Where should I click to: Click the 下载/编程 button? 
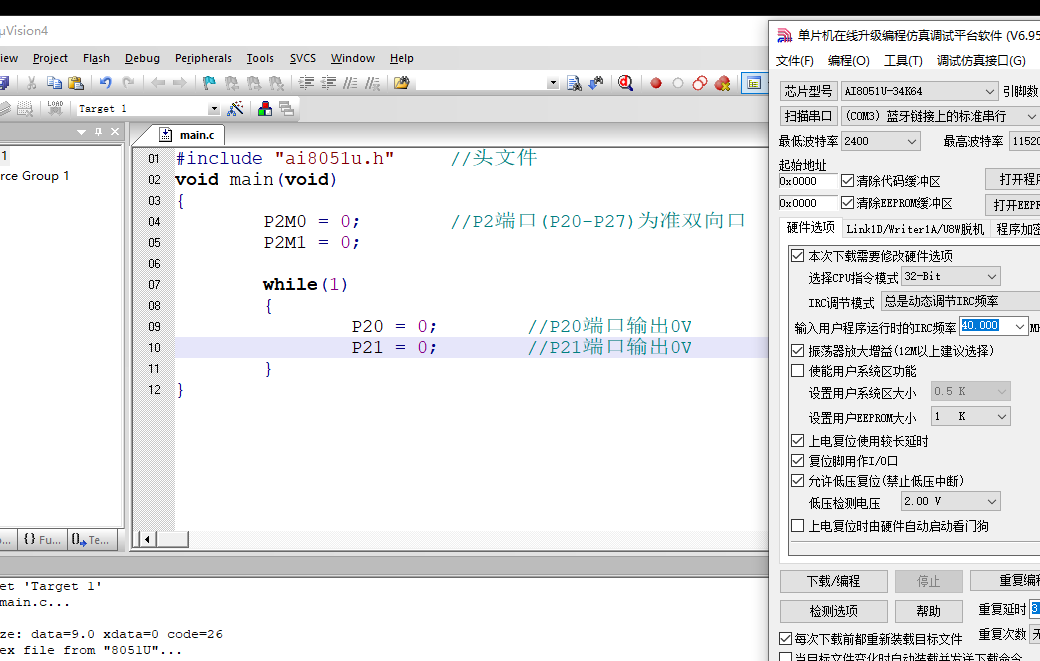point(833,581)
